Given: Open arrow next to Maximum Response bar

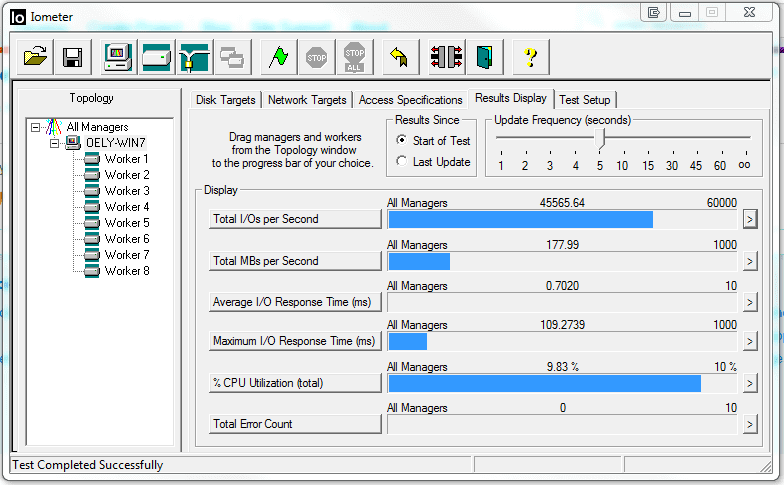Looking at the screenshot, I should [750, 341].
